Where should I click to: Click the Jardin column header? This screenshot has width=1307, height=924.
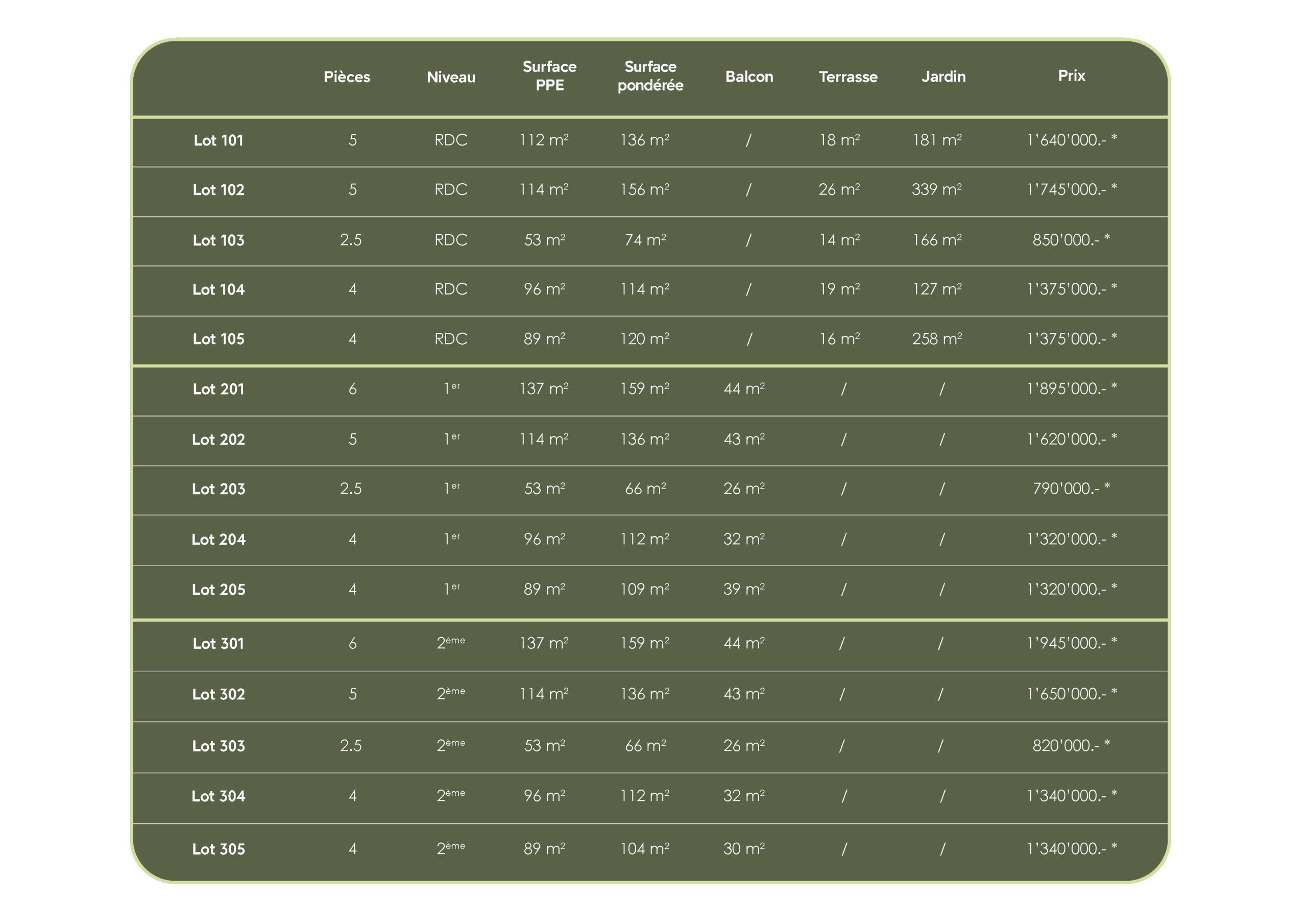tap(943, 77)
